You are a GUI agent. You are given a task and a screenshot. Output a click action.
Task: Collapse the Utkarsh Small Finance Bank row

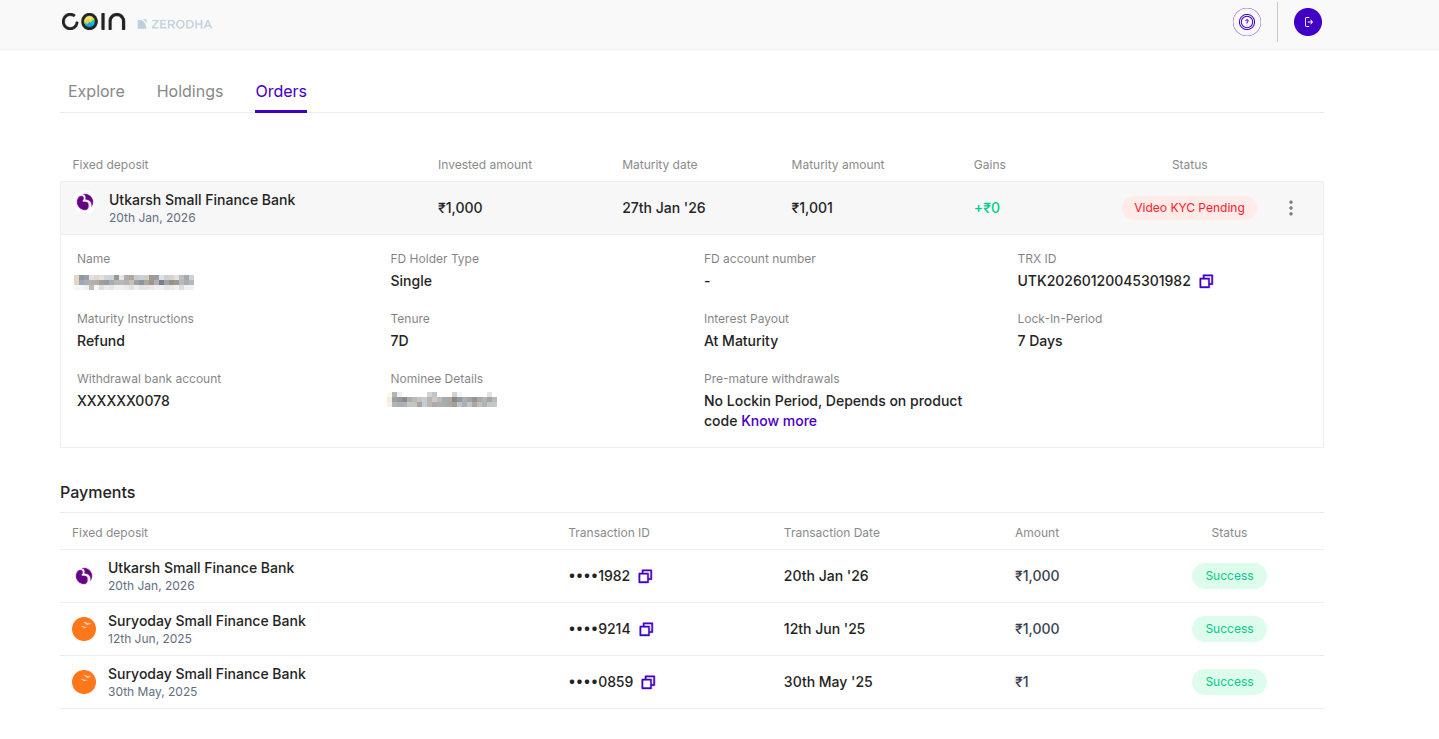coord(202,200)
